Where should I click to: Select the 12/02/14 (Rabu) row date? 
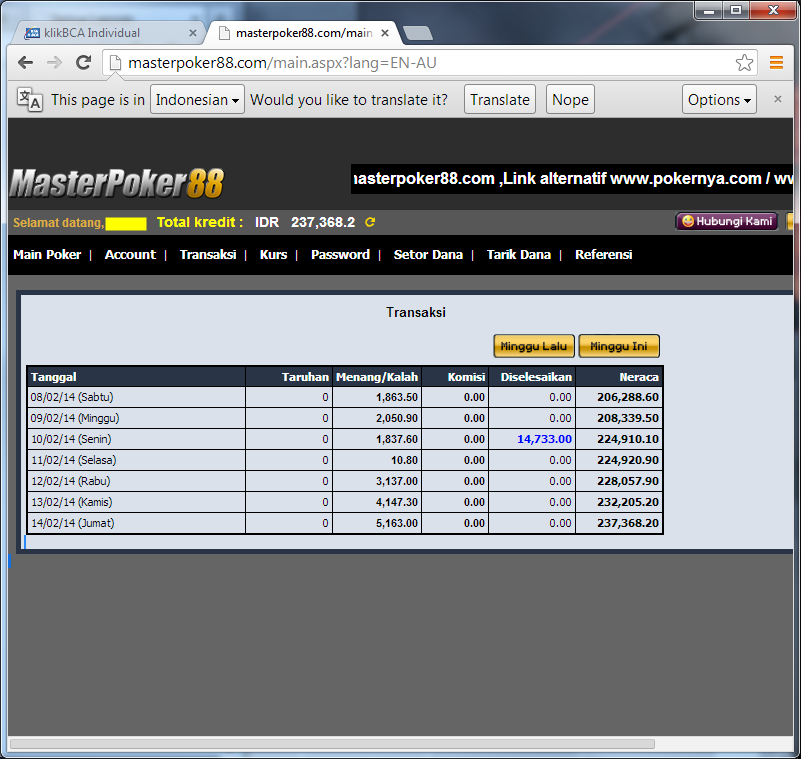[x=70, y=481]
